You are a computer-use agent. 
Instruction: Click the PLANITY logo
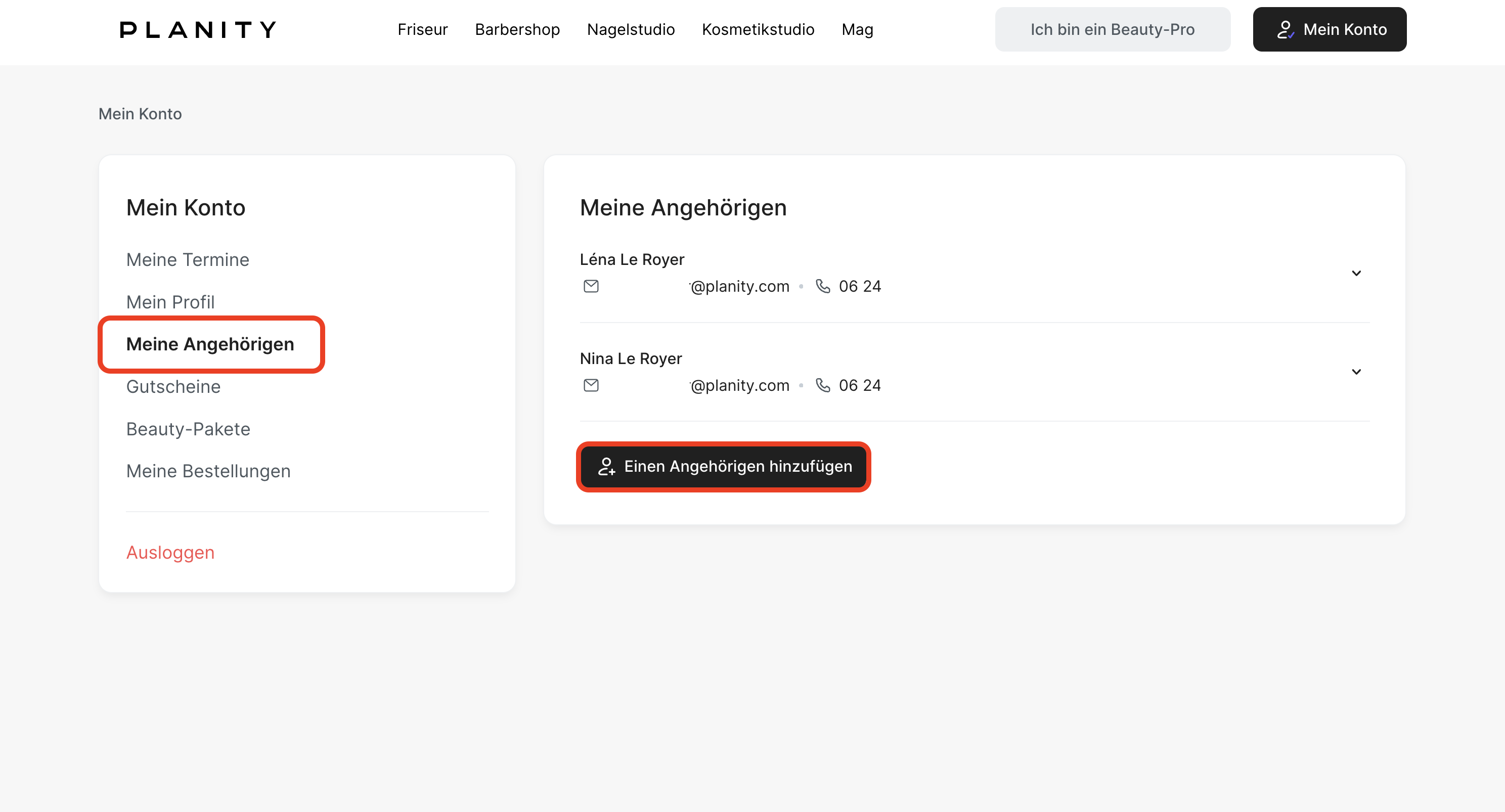(198, 29)
